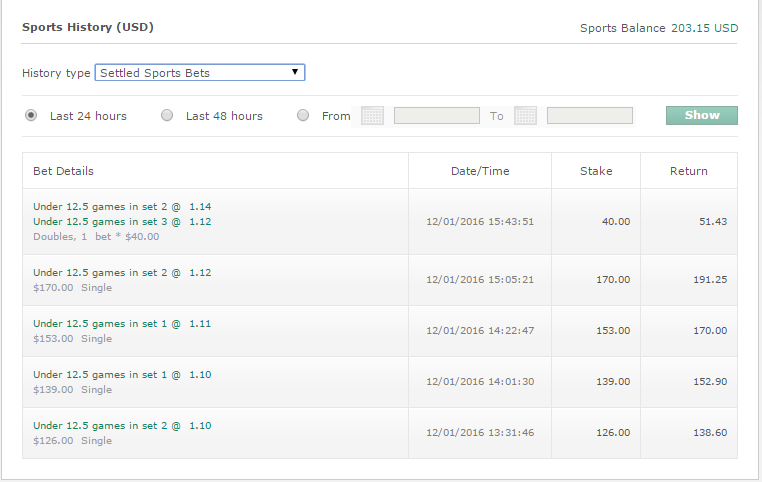Open the set 2 @ 1.10 single bet
762x482 pixels.
(122, 426)
